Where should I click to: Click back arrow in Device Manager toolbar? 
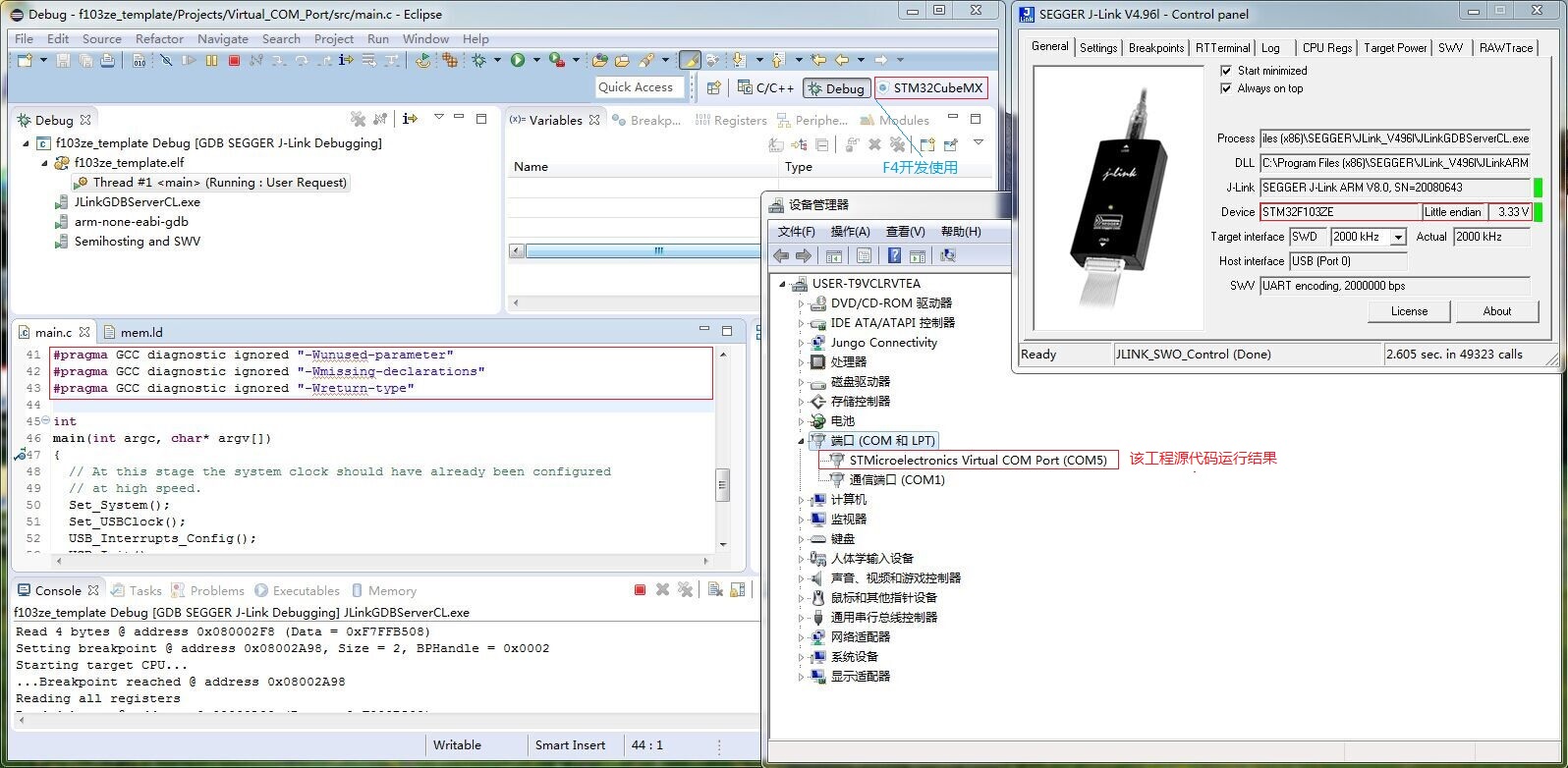click(781, 256)
